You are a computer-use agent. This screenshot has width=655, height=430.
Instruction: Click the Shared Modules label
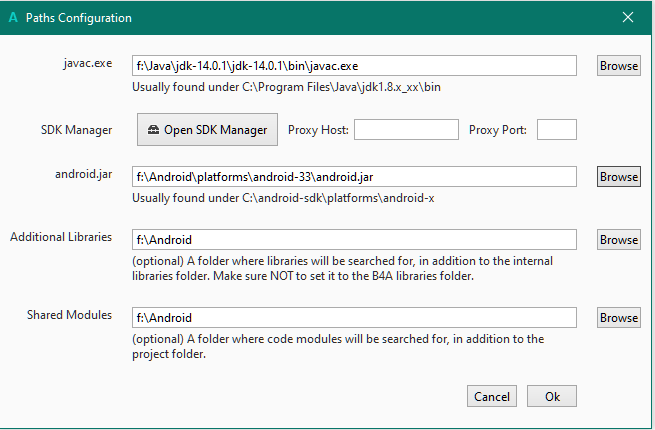pyautogui.click(x=69, y=315)
